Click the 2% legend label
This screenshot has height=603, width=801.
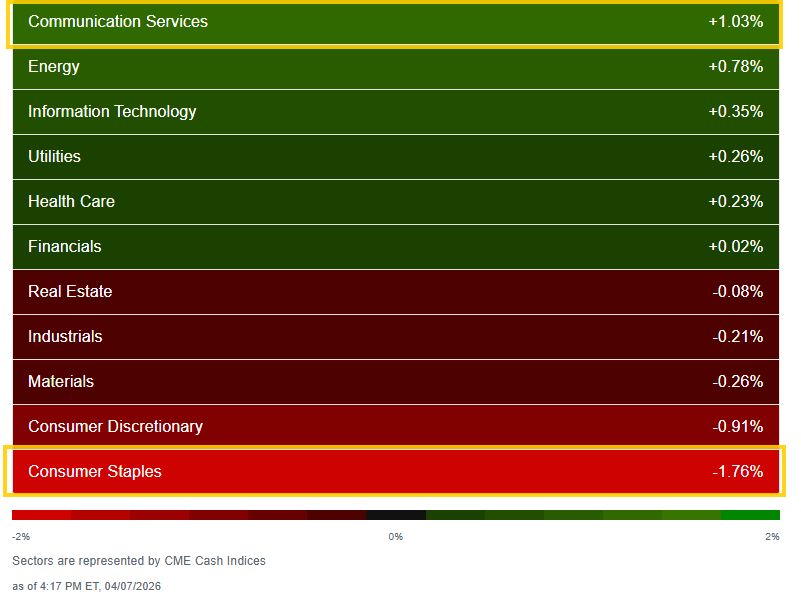tap(772, 536)
